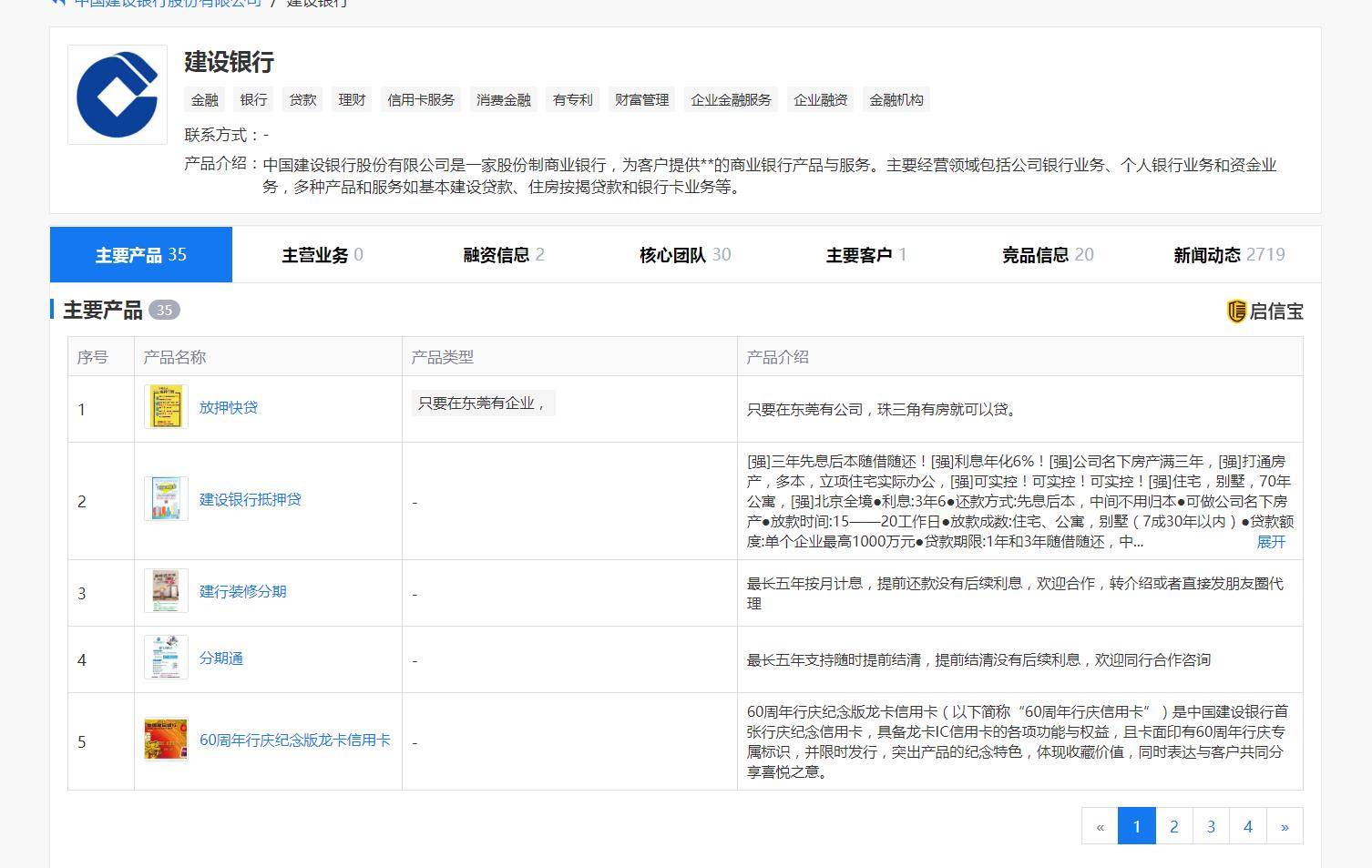Image resolution: width=1372 pixels, height=868 pixels.
Task: Click the next page » control
Action: pyautogui.click(x=1285, y=826)
